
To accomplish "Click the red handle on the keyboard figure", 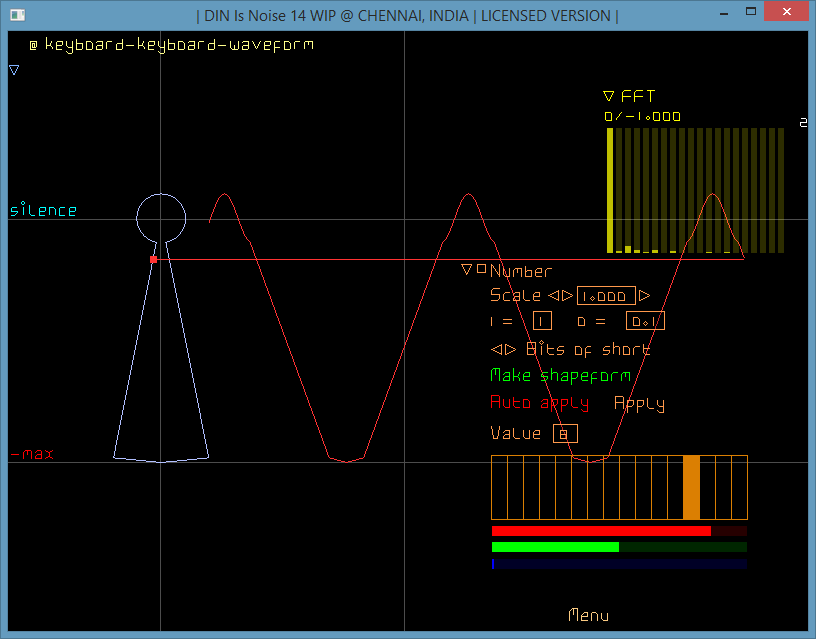I will coord(154,258).
